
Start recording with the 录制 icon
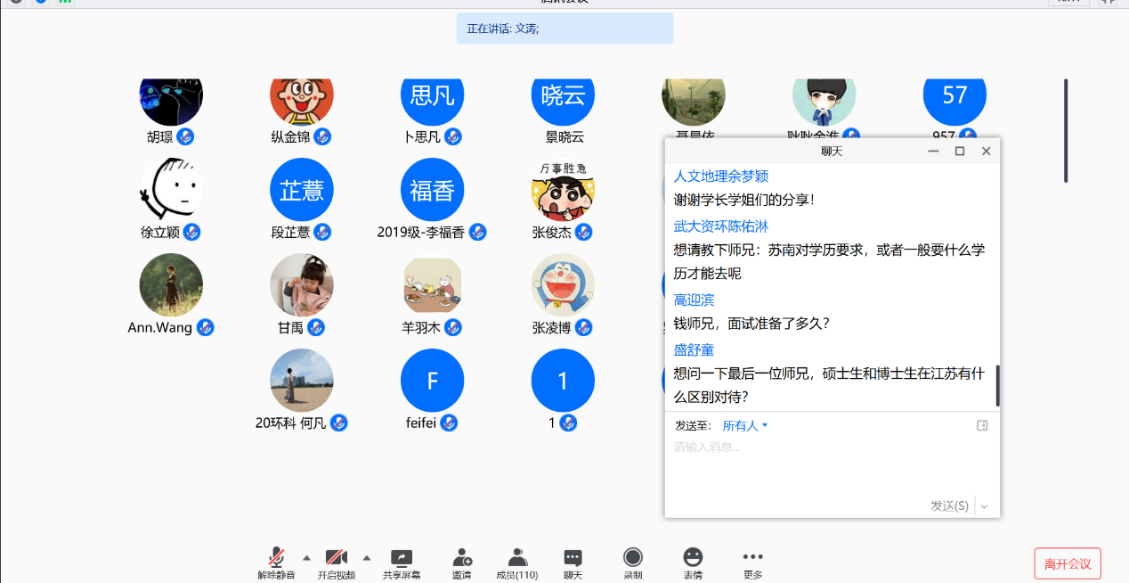tap(632, 558)
